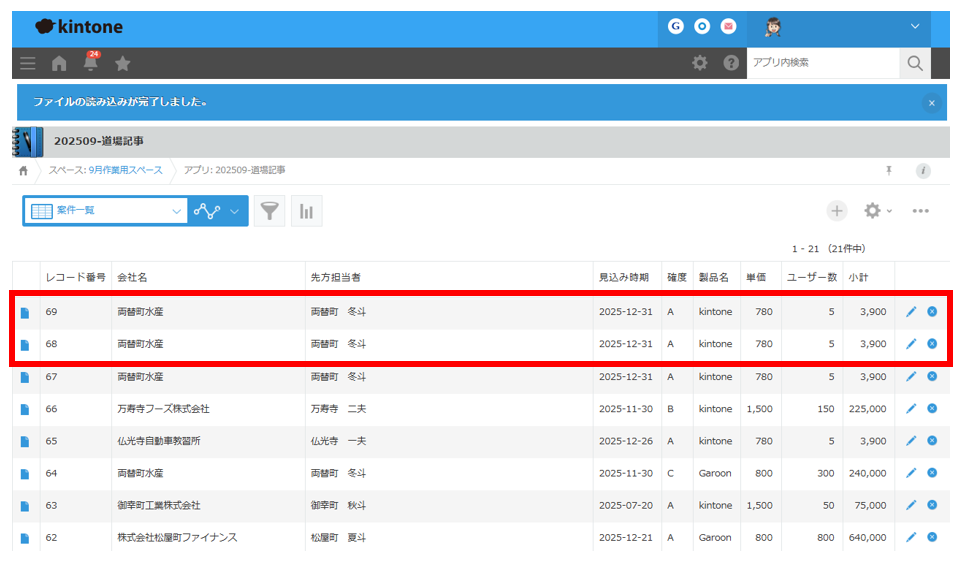
Task: Click the アプリ内検索 search field
Action: pyautogui.click(x=822, y=63)
